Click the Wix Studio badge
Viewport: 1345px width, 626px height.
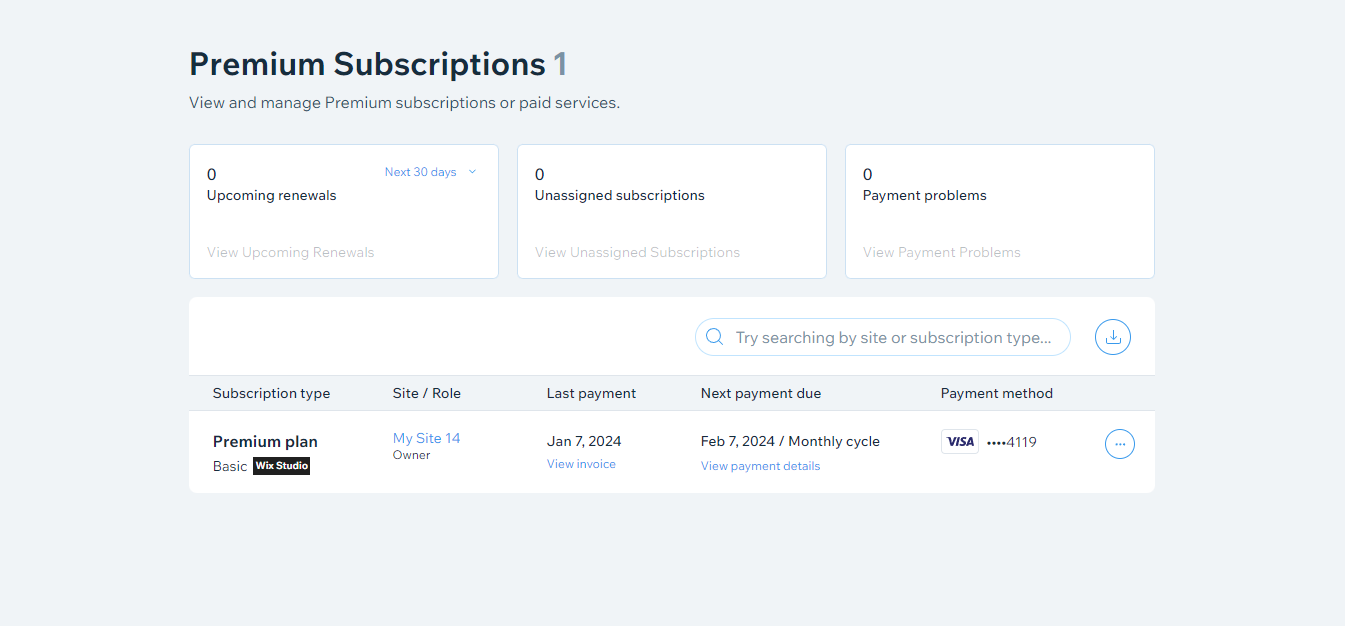(282, 466)
